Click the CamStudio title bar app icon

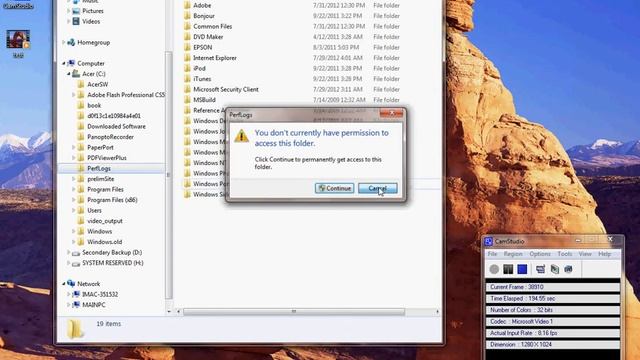pos(489,242)
